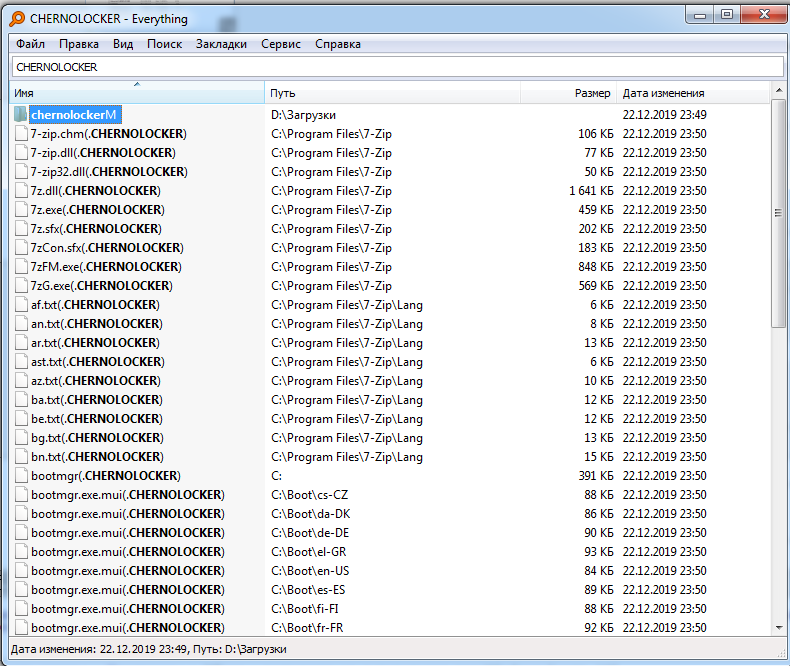
Task: Sort by Имя column header
Action: (x=137, y=93)
